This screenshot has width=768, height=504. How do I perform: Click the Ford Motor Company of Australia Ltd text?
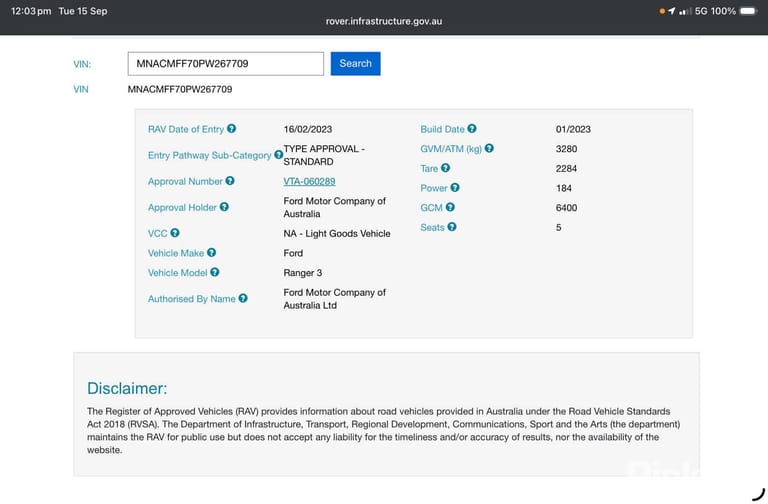tap(335, 299)
